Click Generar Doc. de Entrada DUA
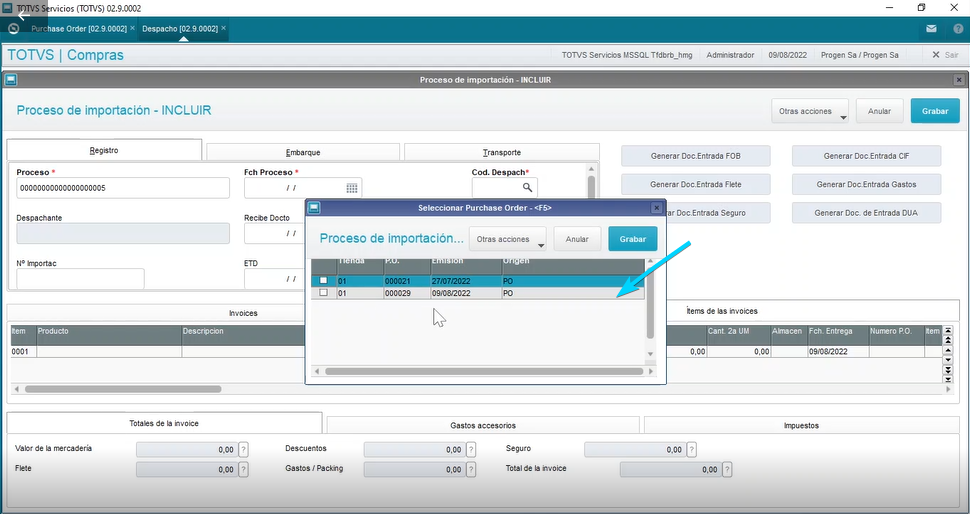 pos(866,213)
